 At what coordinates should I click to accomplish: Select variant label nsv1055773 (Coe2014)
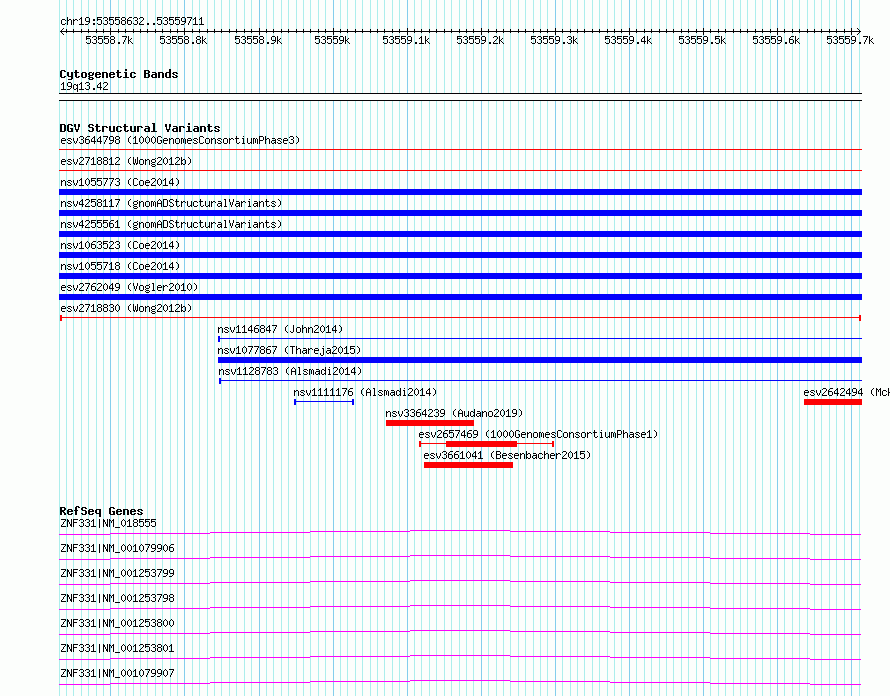coord(120,182)
